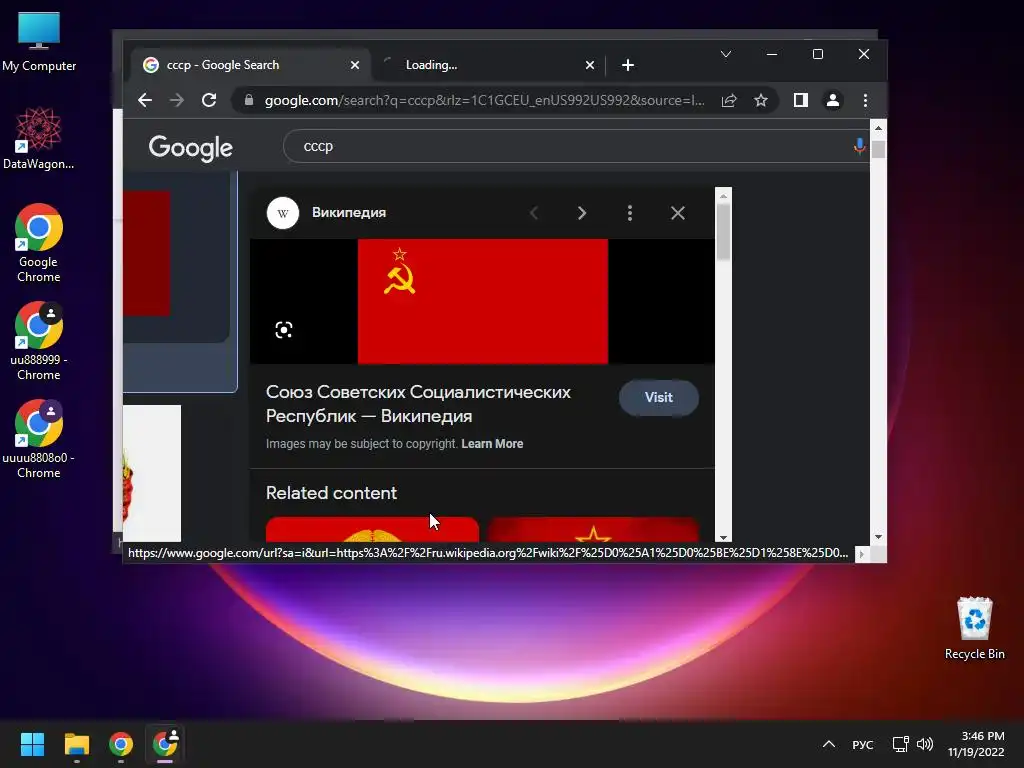Open the second related content thumbnail
The image size is (1024, 768).
pos(593,530)
